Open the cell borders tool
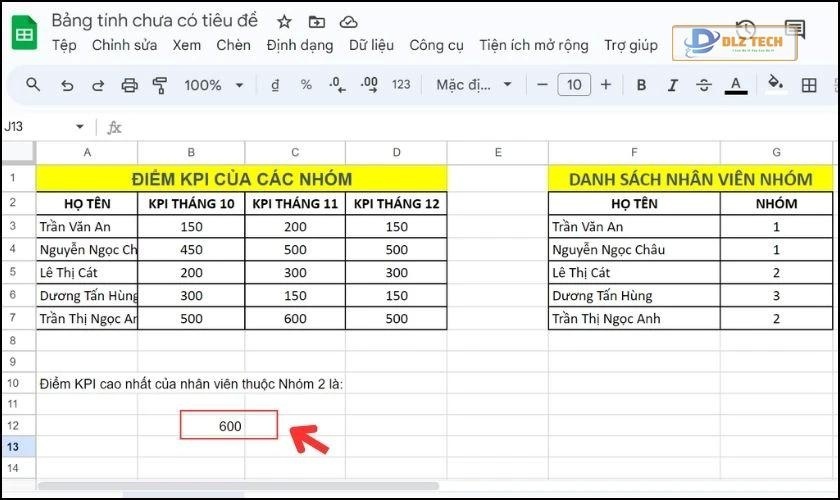Viewport: 840px width, 500px height. [x=810, y=85]
